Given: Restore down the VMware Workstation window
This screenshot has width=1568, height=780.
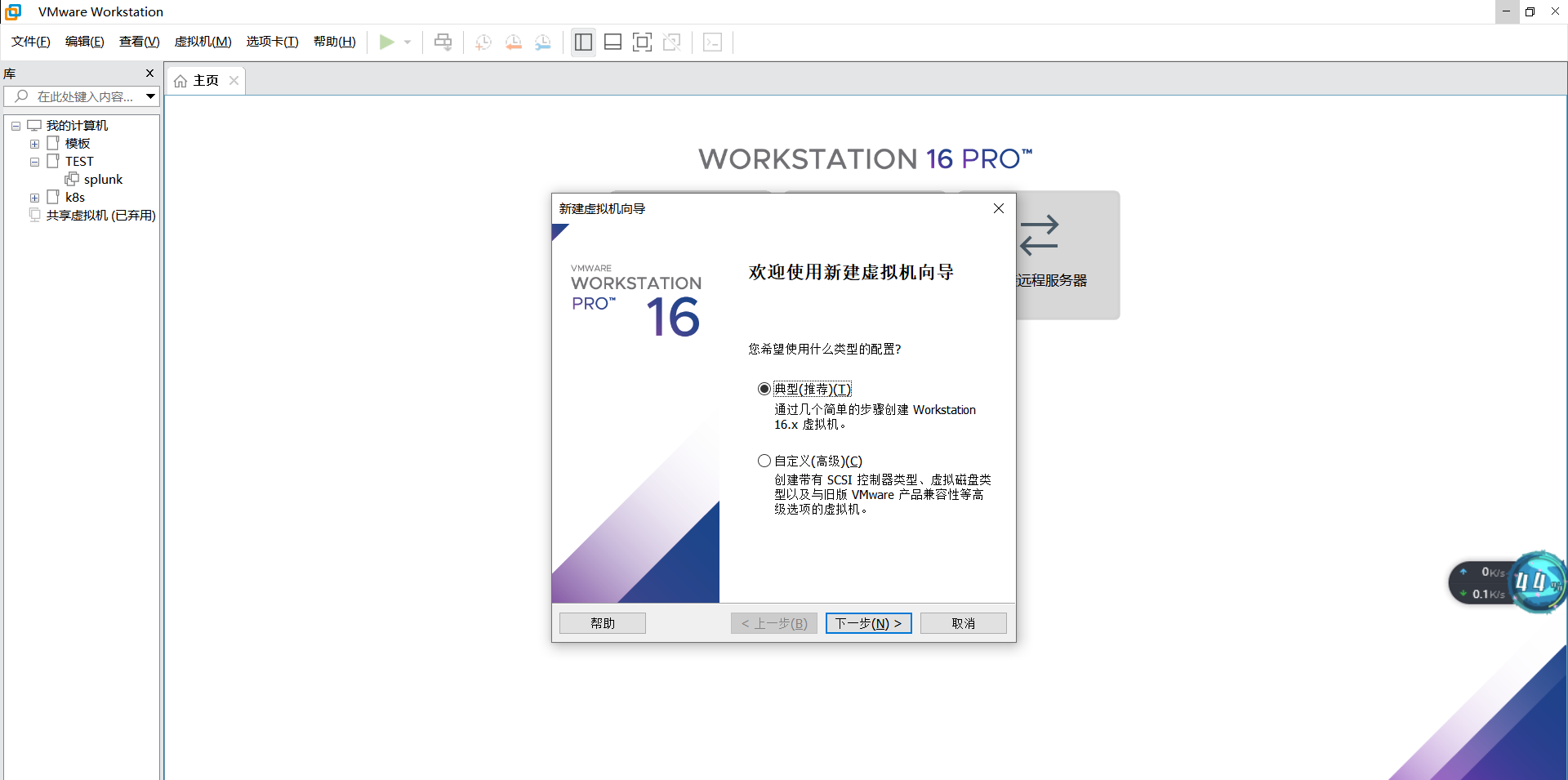Looking at the screenshot, I should (1530, 11).
